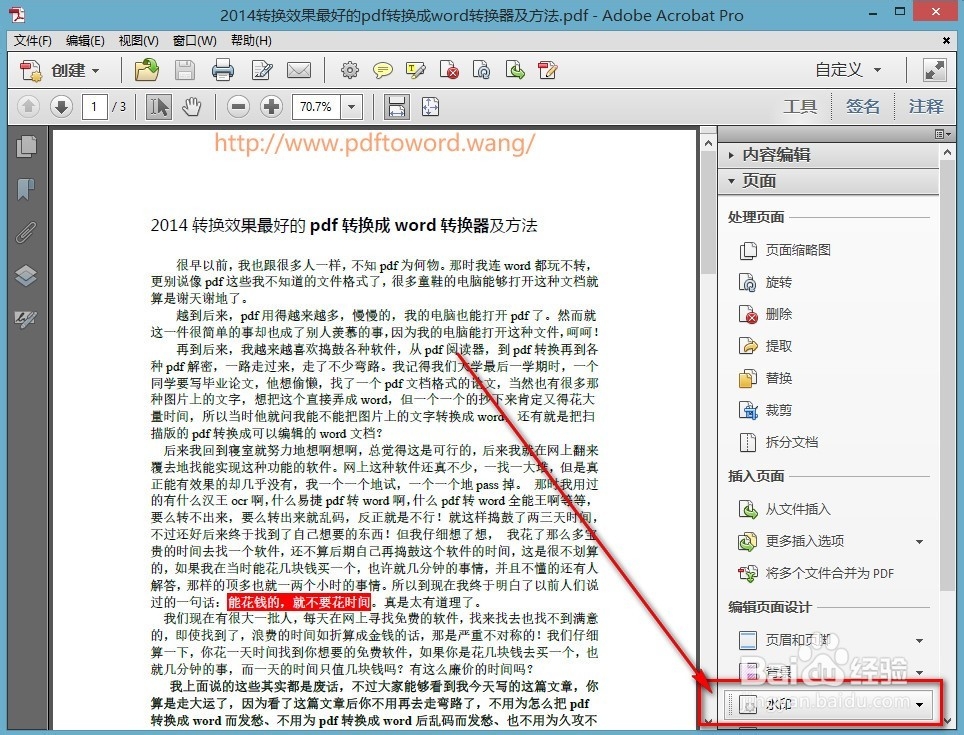
Task: Add a sticky note comment icon
Action: coord(382,70)
